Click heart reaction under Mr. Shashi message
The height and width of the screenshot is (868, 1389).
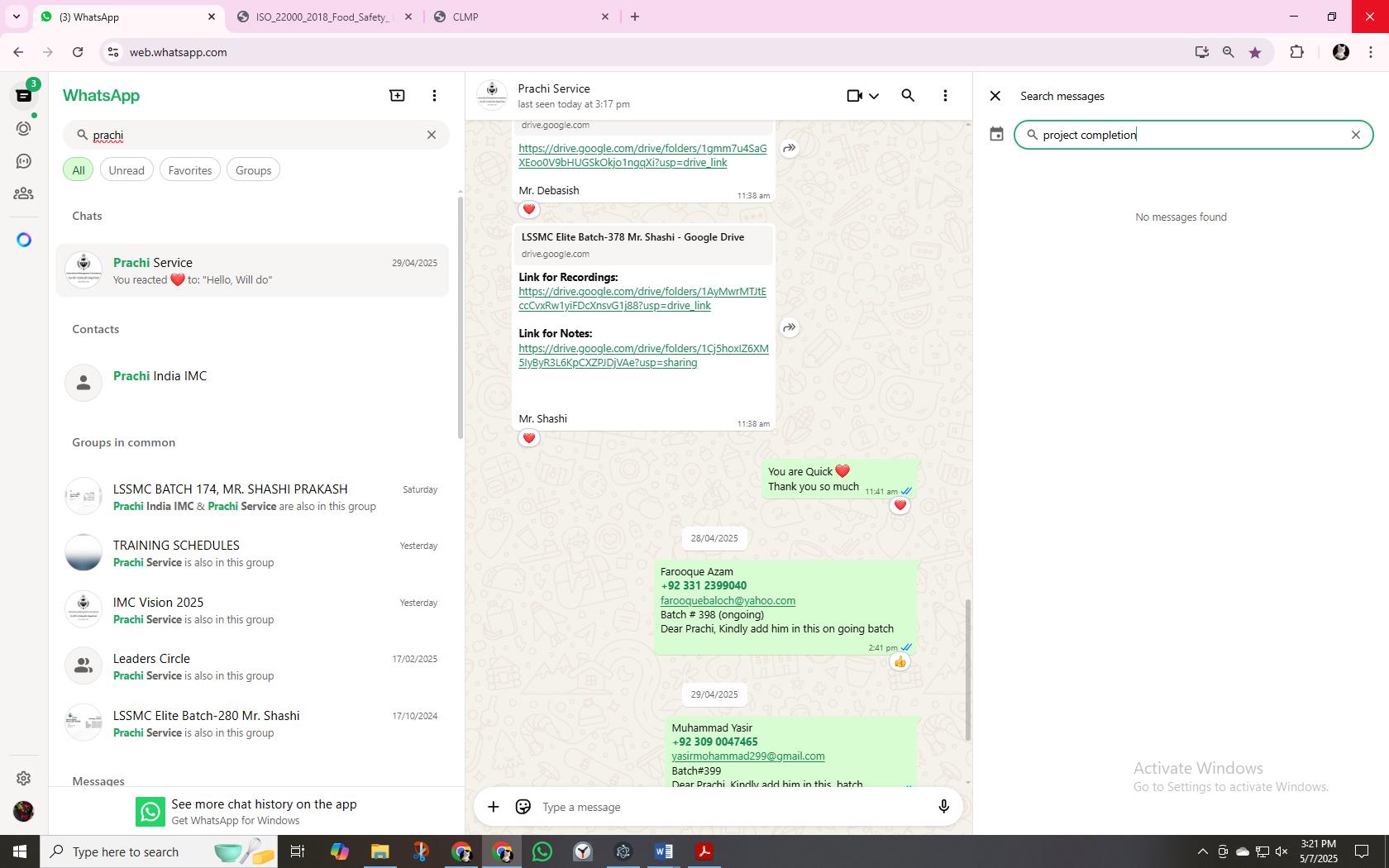529,438
